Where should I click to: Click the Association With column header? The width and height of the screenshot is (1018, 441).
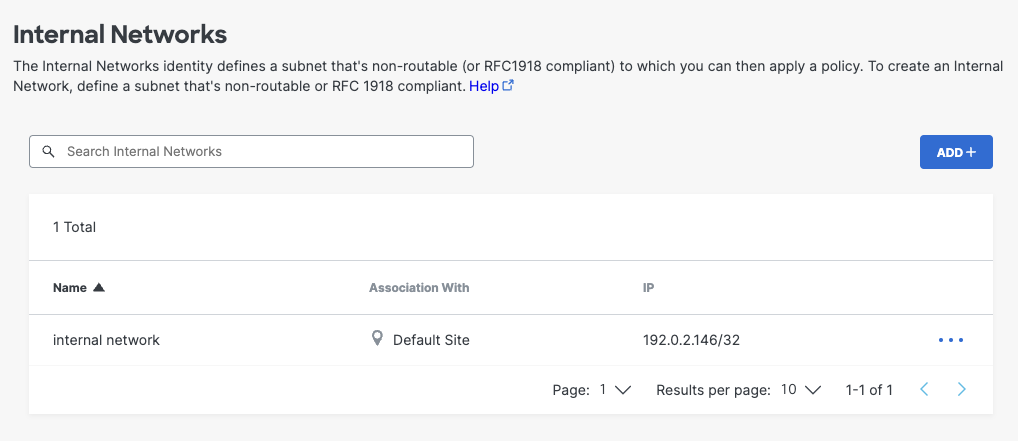pyautogui.click(x=419, y=288)
